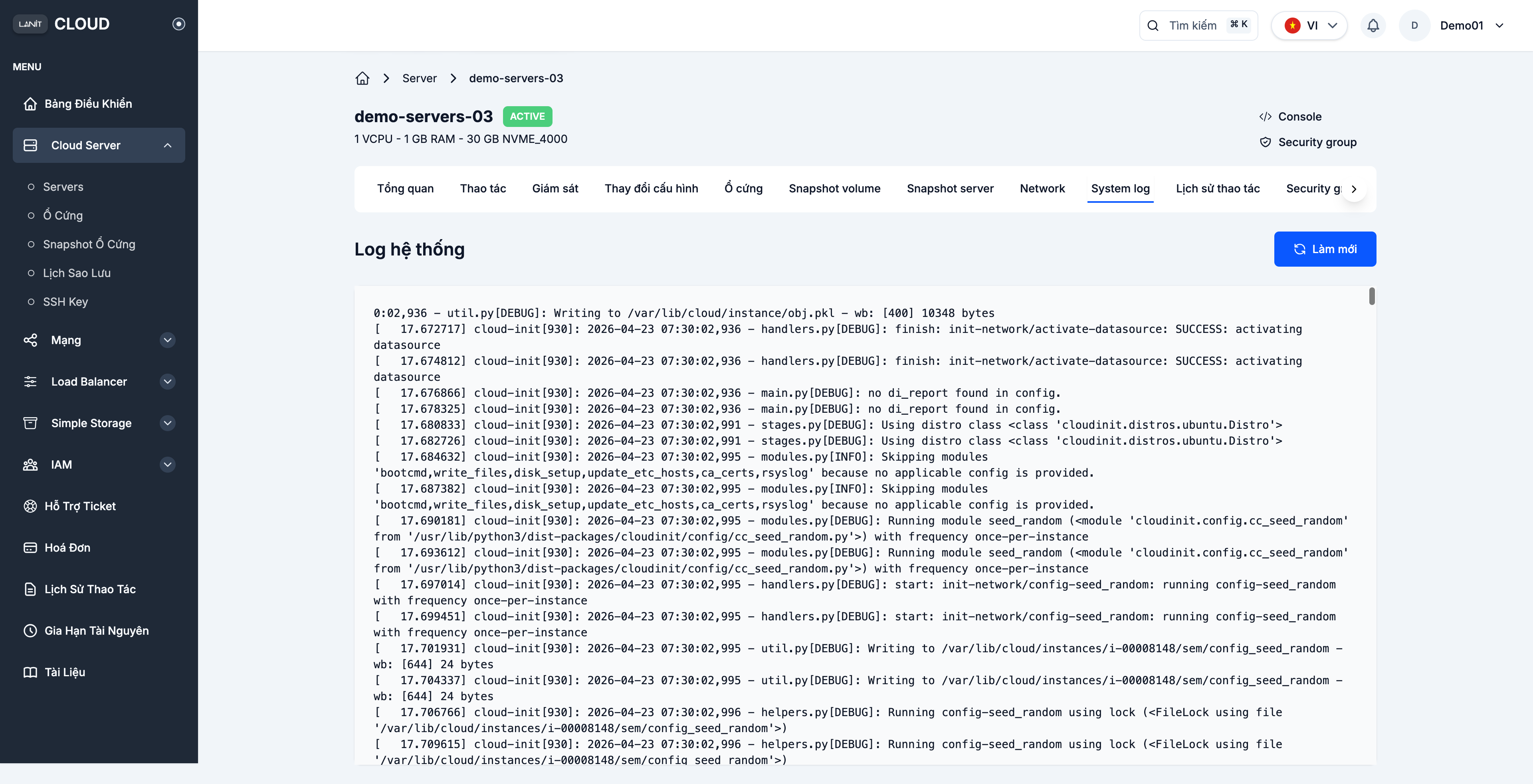Switch to Lịch sử thao tác tab
This screenshot has height=784, width=1533.
pos(1218,188)
